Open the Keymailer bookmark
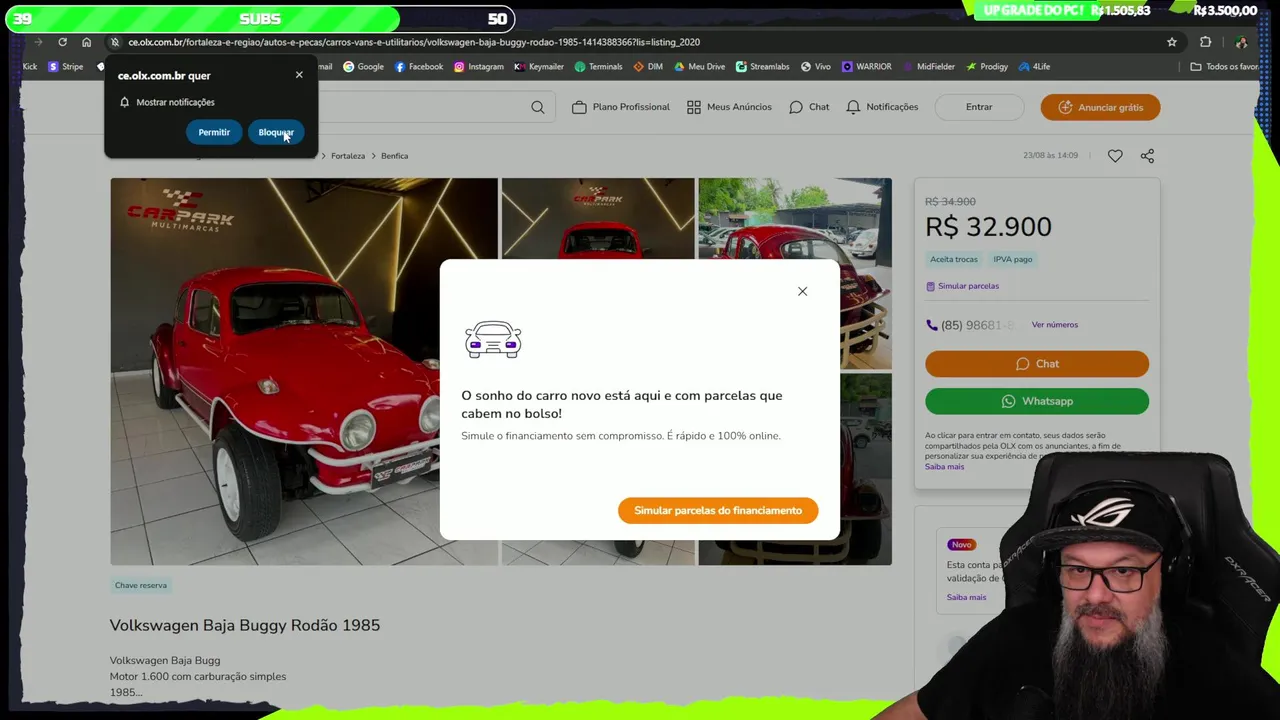 tap(539, 67)
